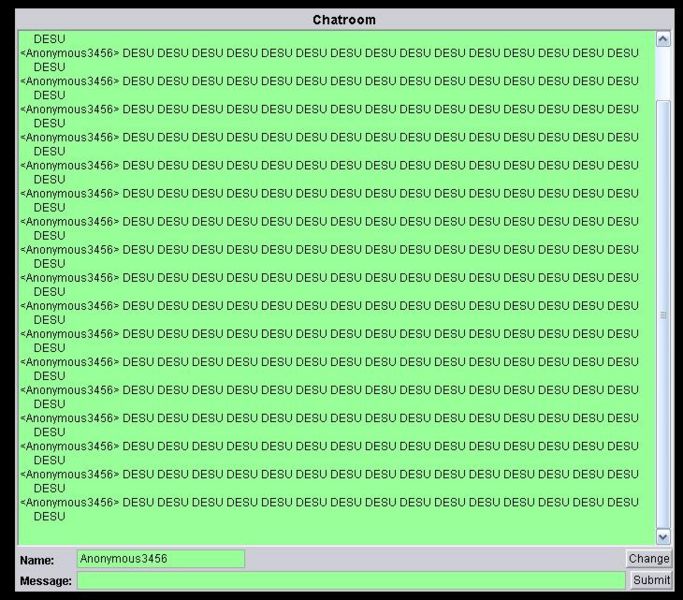Click the Chatroom title bar text
This screenshot has height=600, width=683.
[343, 20]
